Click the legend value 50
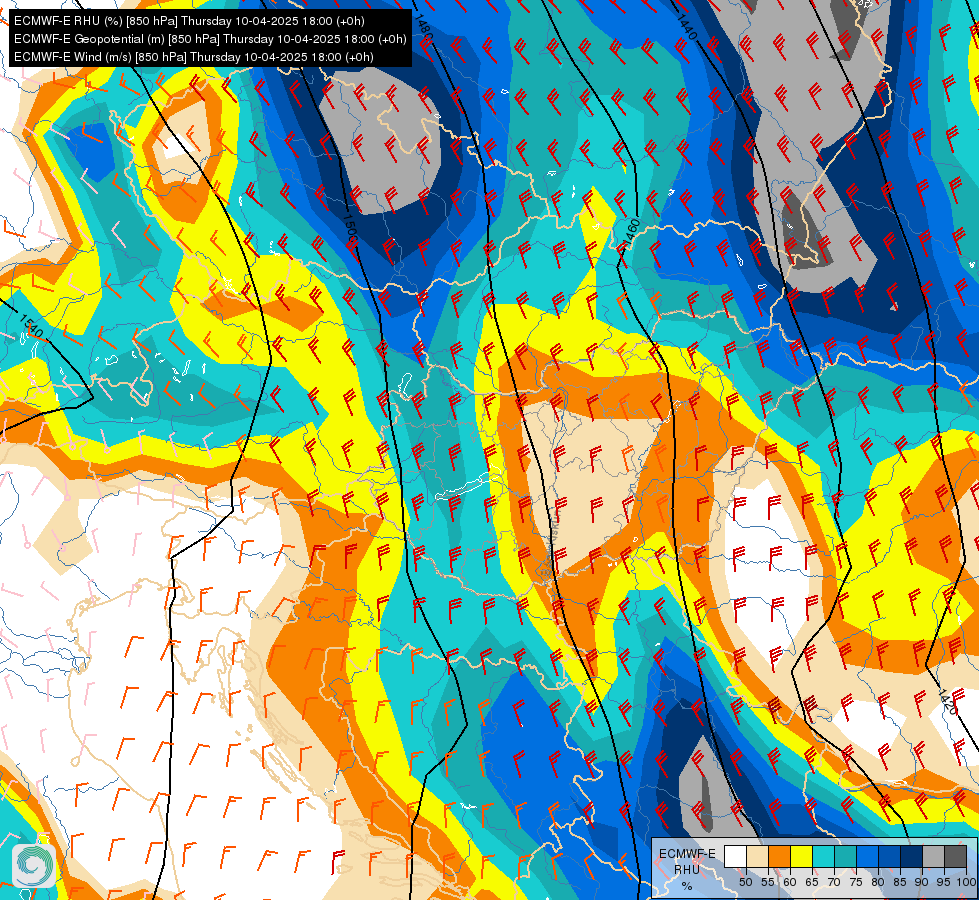This screenshot has width=979, height=900. (745, 882)
